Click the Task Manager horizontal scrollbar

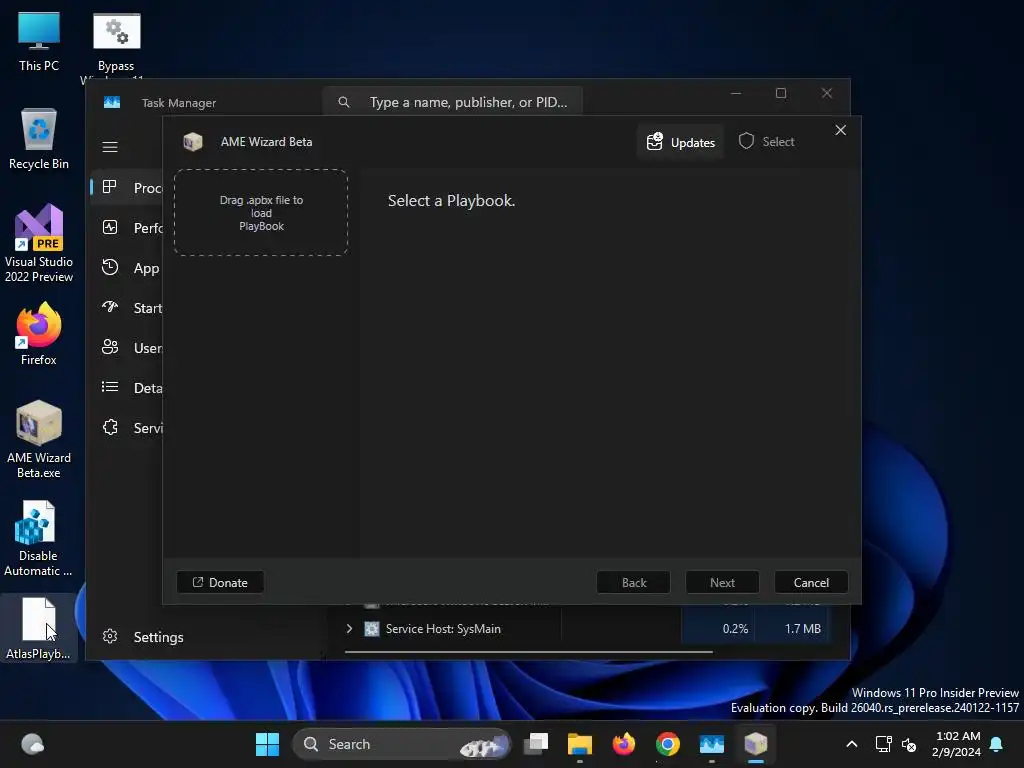[x=528, y=651]
